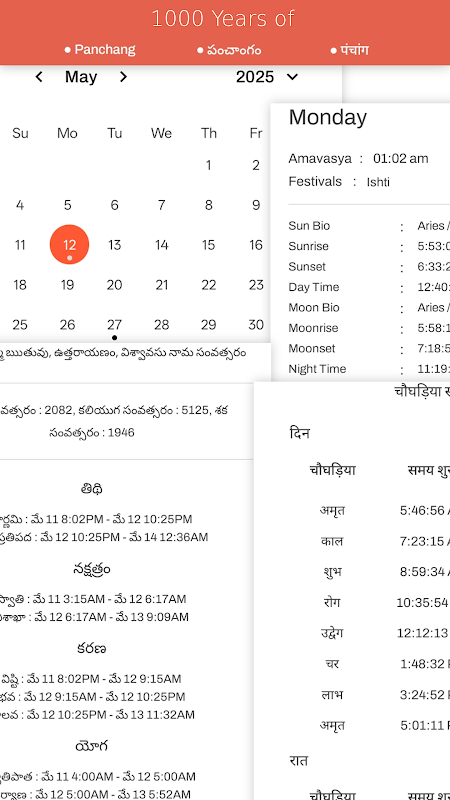
Task: Choose May 14 in the calendar grid
Action: pos(162,245)
